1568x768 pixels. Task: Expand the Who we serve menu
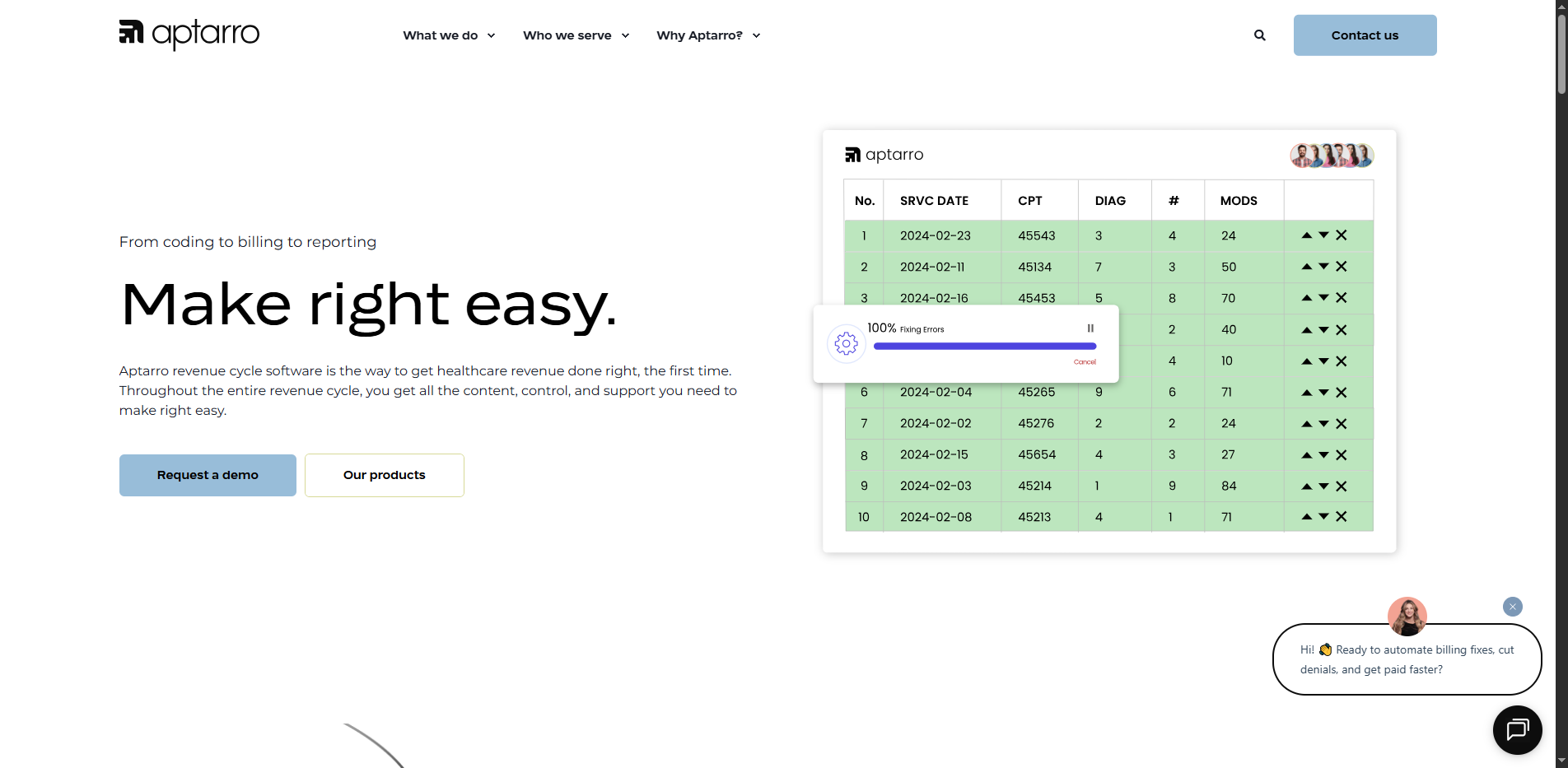click(x=576, y=35)
